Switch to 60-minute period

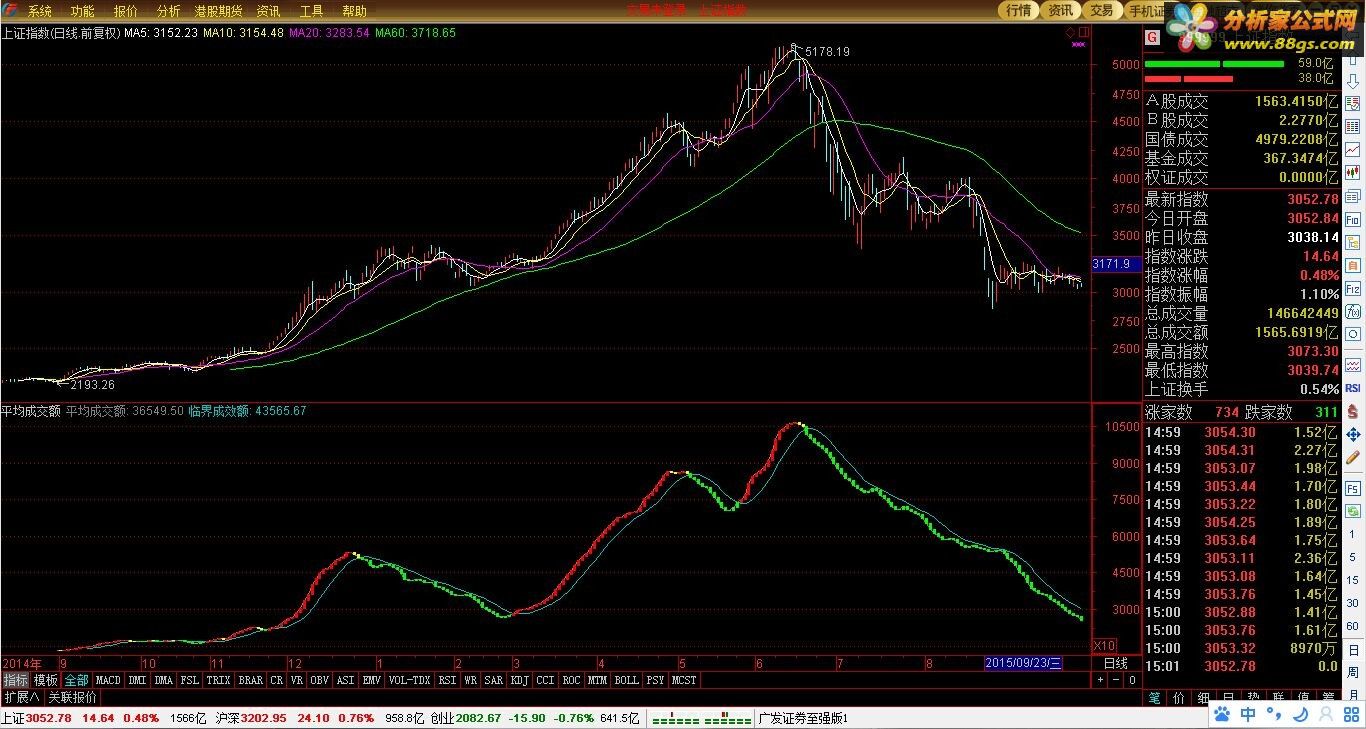point(1353,626)
